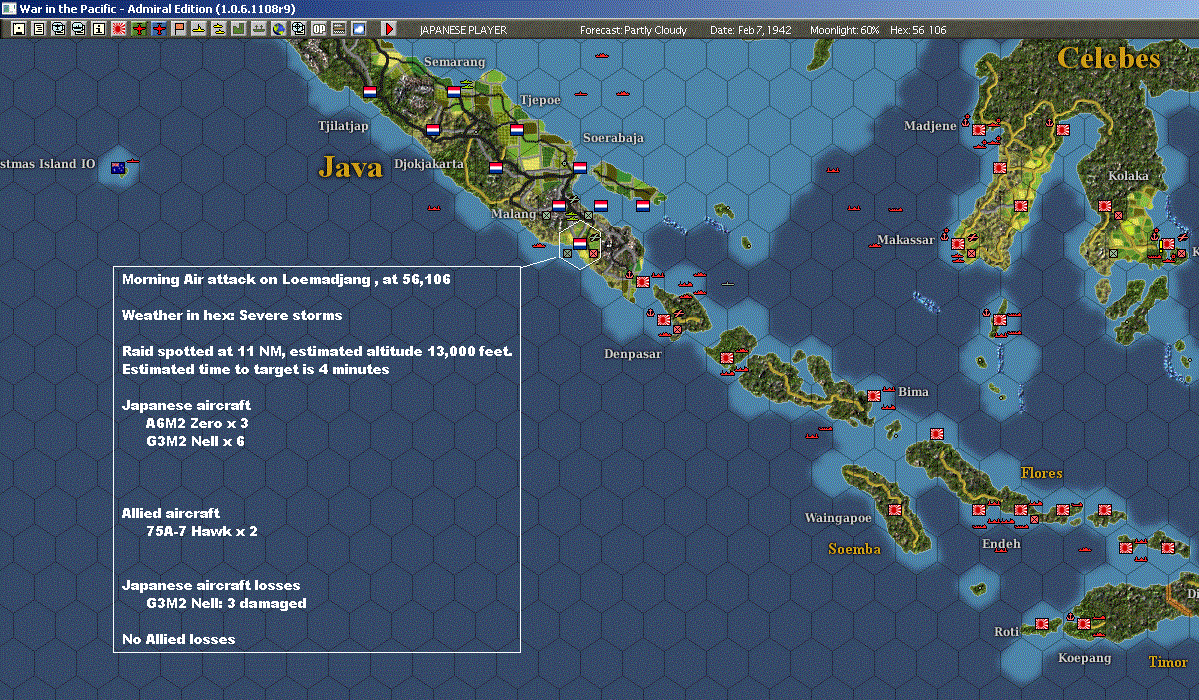Click the yellow ship silhouette toolbar icon
Screen dimensions: 1199x700
(x=199, y=29)
